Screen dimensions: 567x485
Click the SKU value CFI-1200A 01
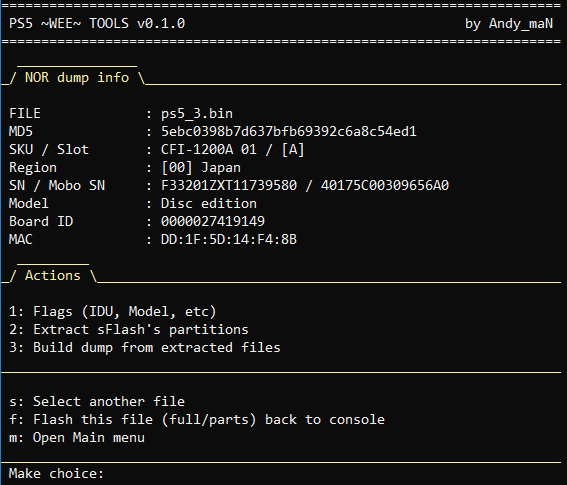click(x=209, y=149)
